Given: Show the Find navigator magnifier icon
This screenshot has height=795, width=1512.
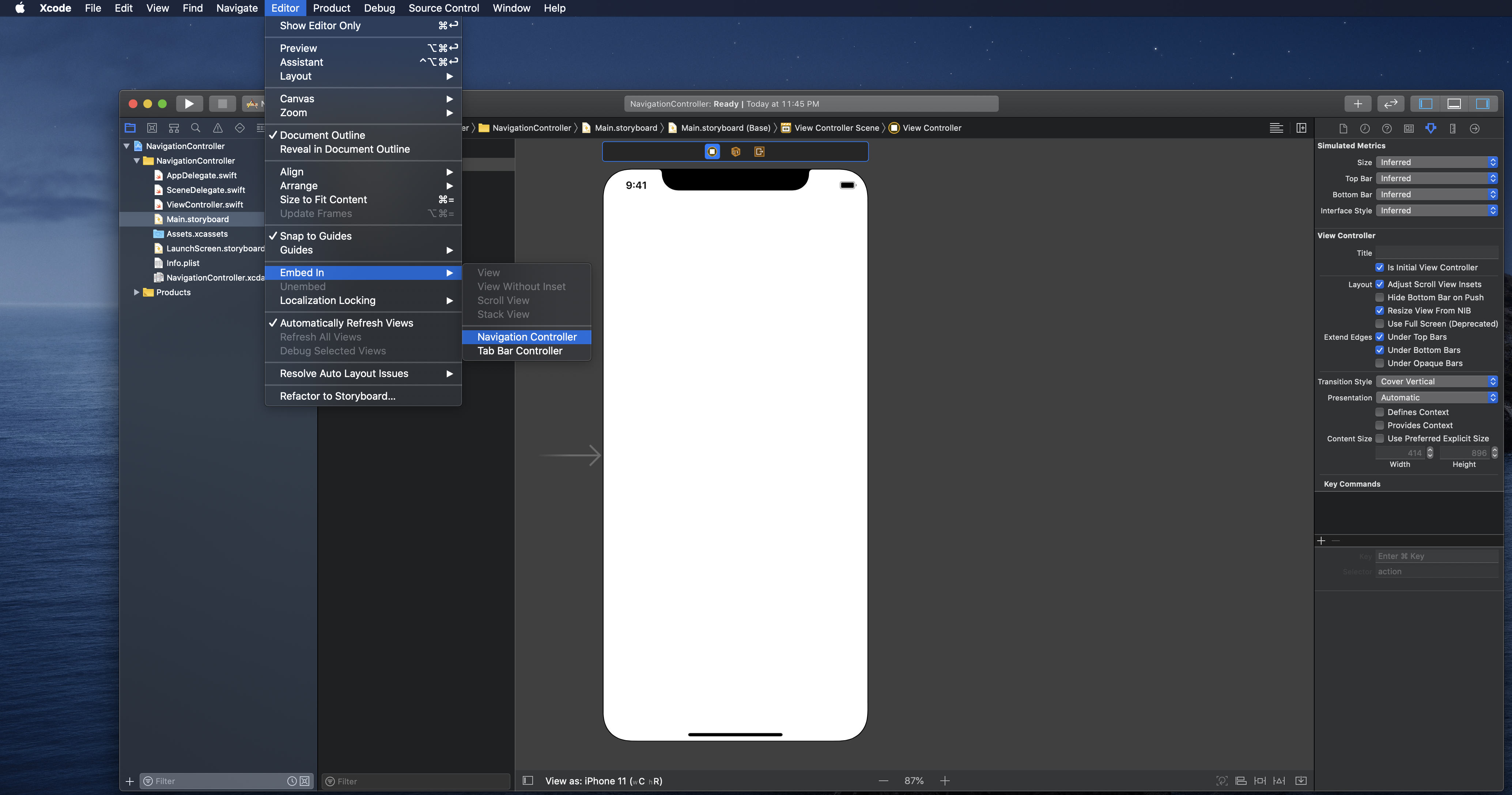Looking at the screenshot, I should coord(196,128).
